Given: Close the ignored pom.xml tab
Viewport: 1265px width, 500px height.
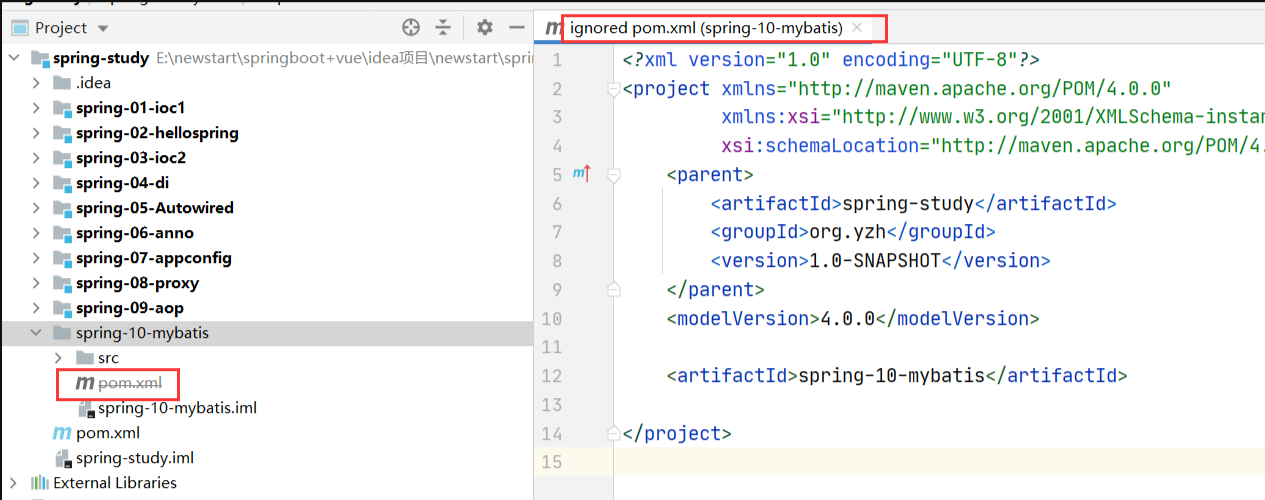Looking at the screenshot, I should click(x=857, y=28).
